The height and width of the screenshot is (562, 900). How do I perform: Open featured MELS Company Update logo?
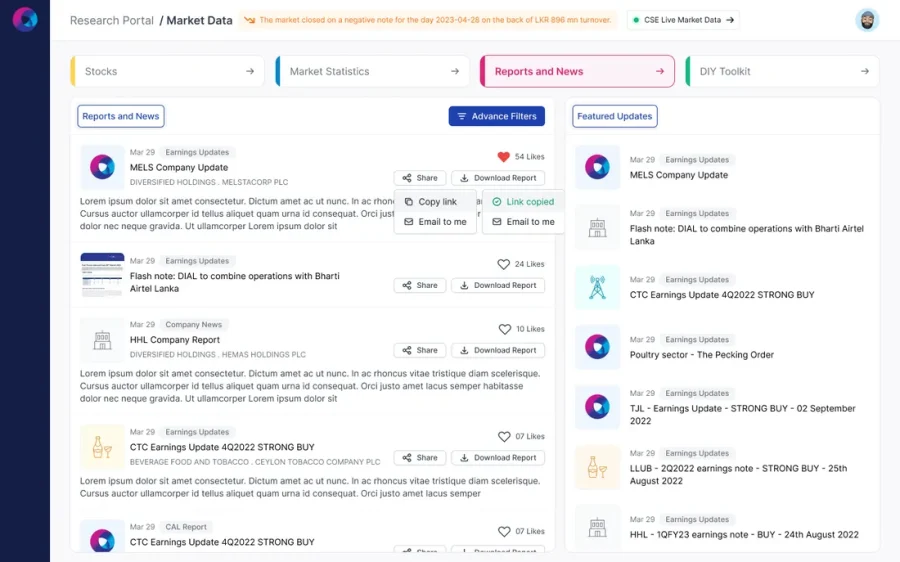[598, 167]
